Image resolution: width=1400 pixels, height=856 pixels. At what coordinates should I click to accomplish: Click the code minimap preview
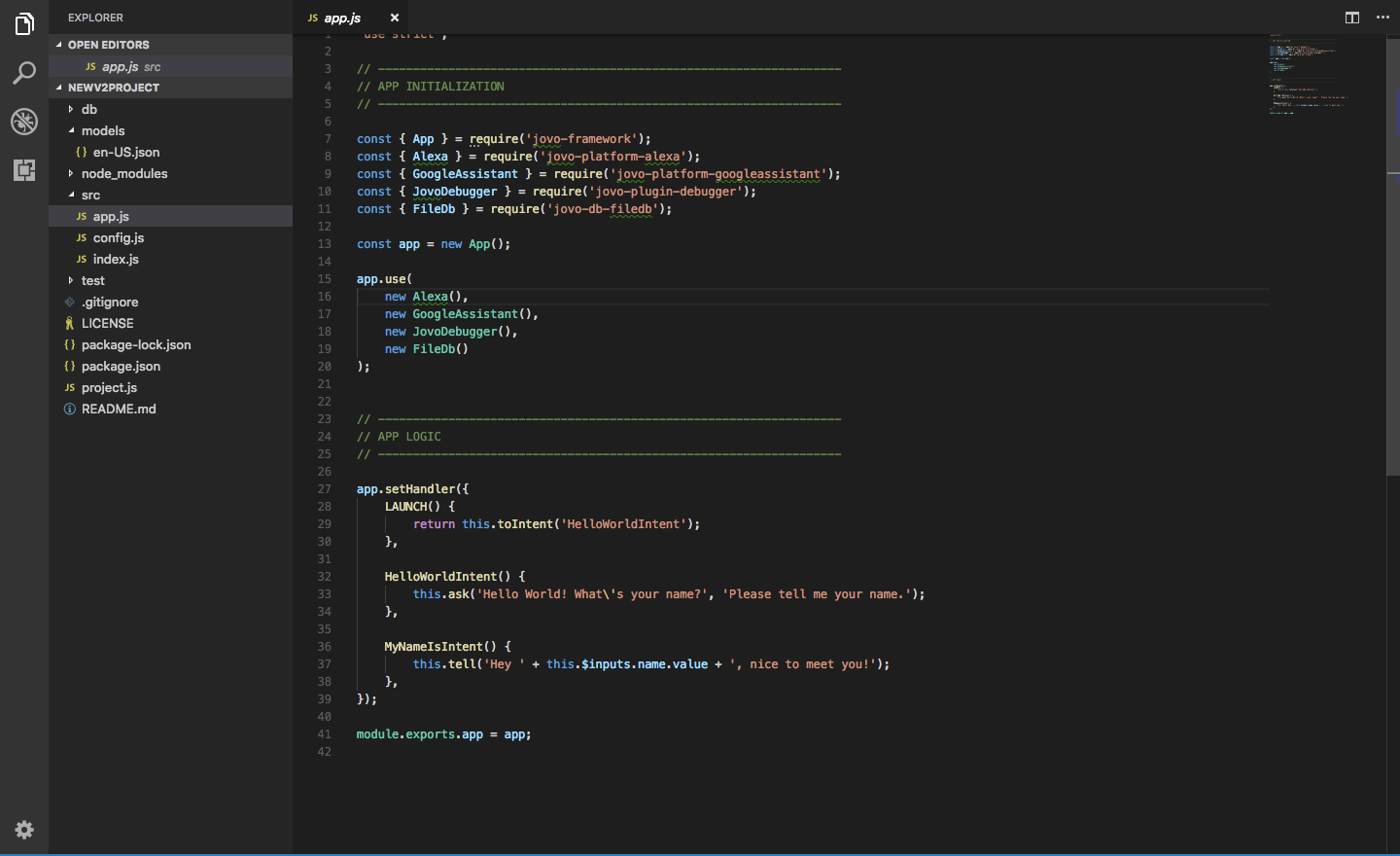click(1308, 76)
